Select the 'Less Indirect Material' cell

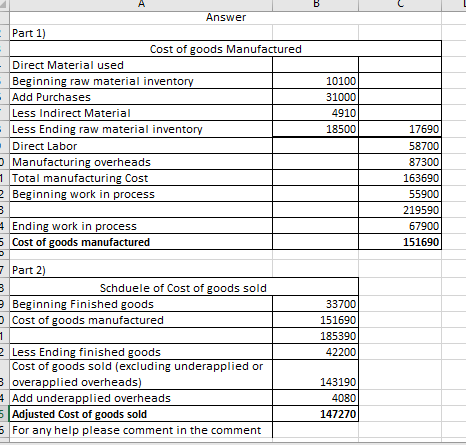click(141, 113)
